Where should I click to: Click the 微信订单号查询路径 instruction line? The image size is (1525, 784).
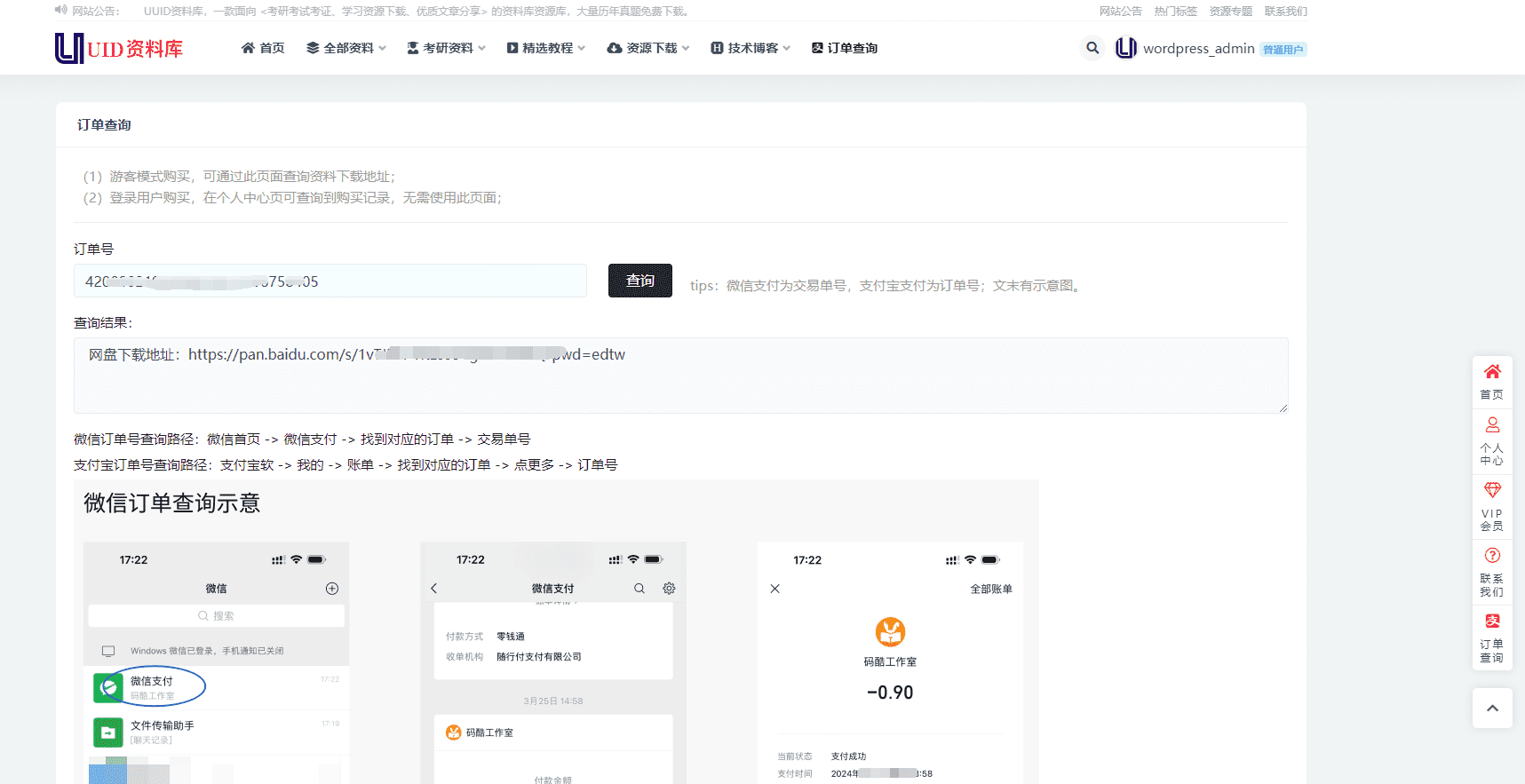coord(302,439)
